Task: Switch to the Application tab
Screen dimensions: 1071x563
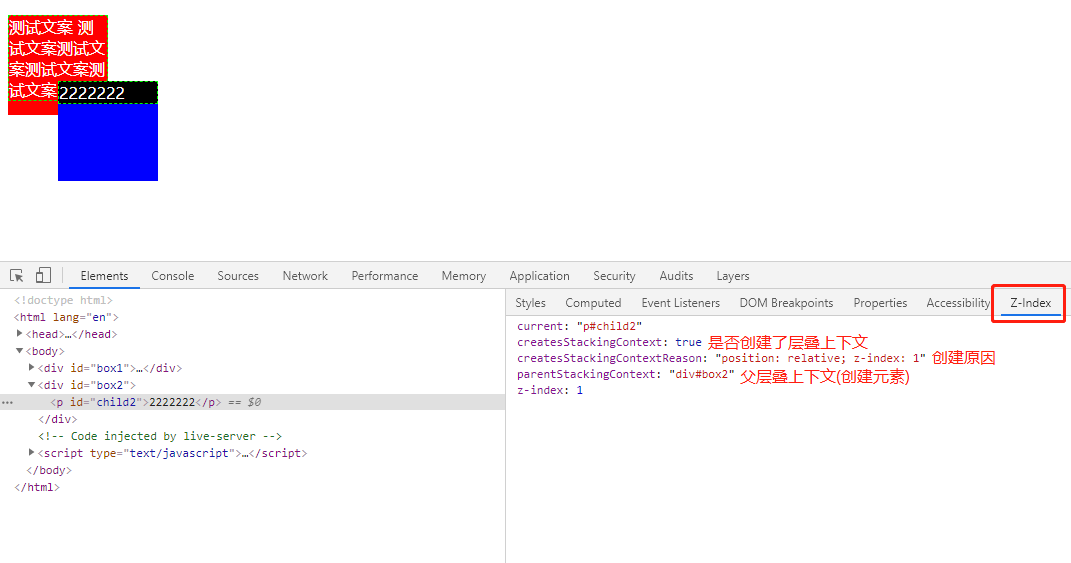Action: click(x=539, y=276)
